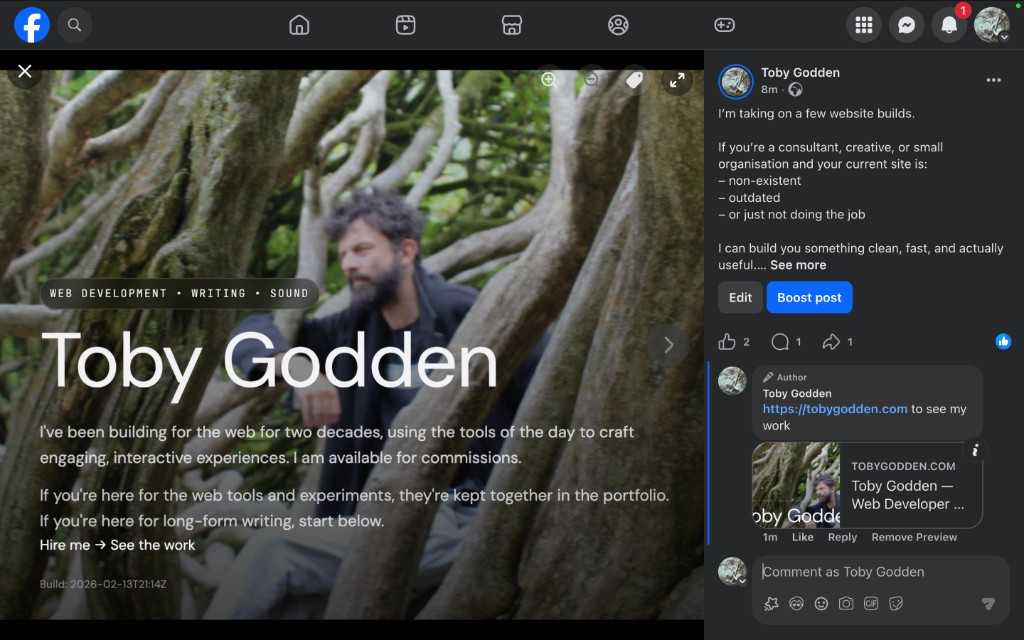Zoom in on the photo

[548, 80]
